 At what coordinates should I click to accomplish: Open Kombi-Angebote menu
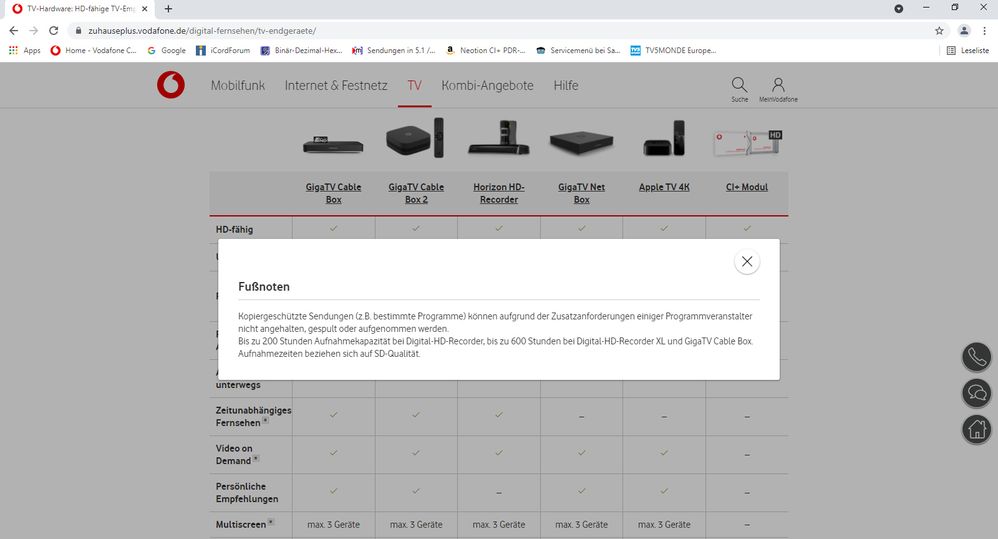(487, 85)
